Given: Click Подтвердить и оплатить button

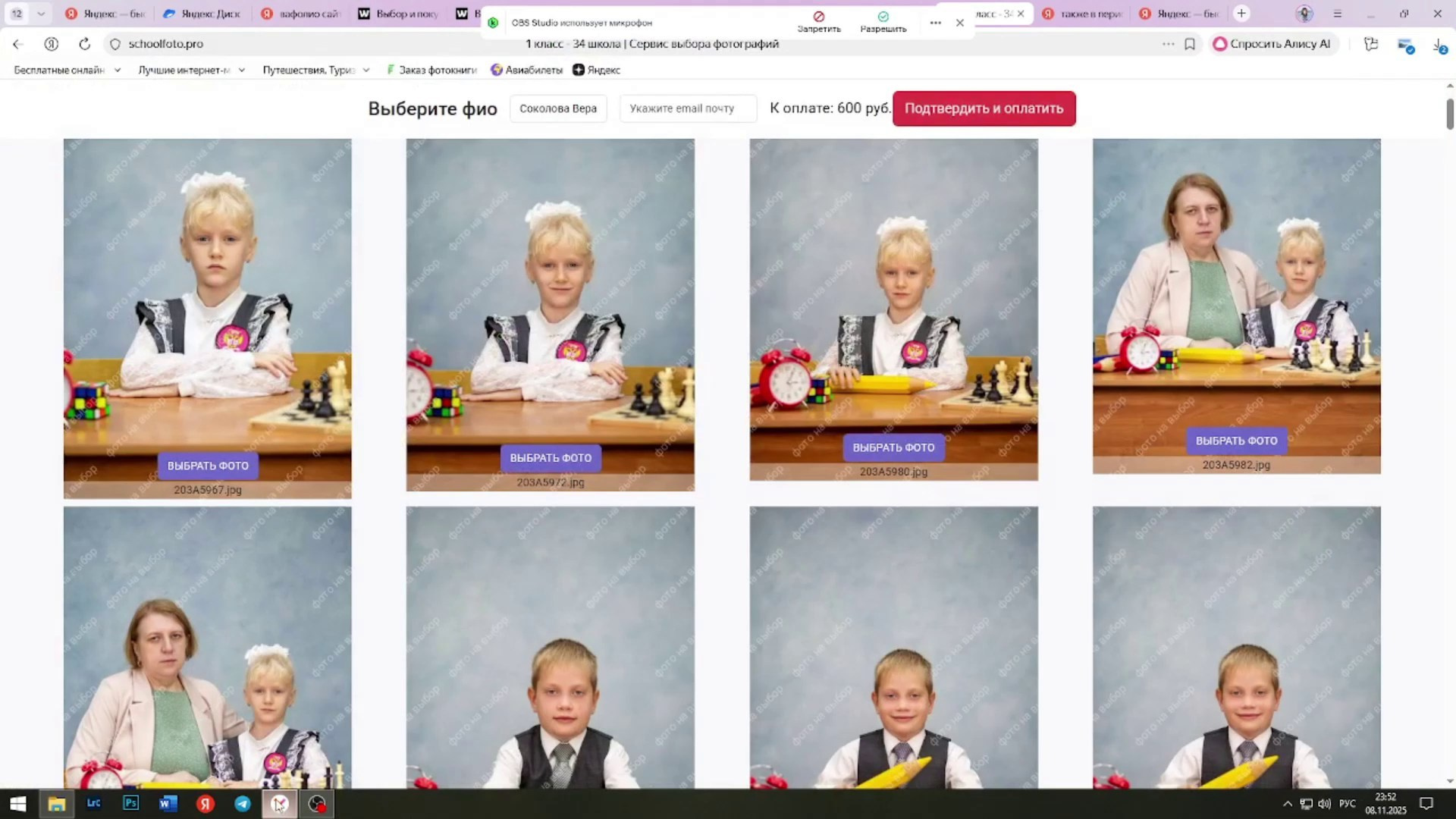Looking at the screenshot, I should [984, 108].
